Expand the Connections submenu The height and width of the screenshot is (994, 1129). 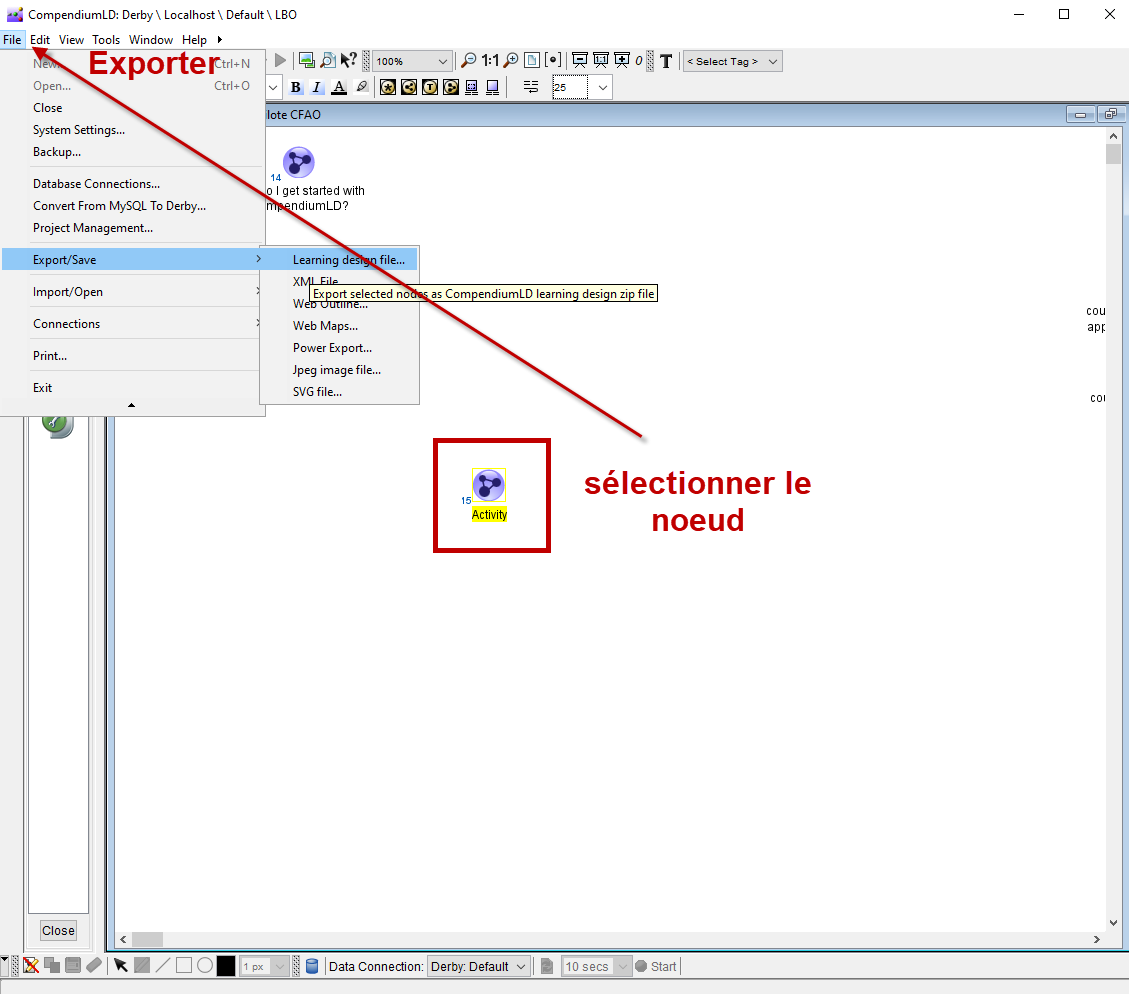click(x=132, y=324)
